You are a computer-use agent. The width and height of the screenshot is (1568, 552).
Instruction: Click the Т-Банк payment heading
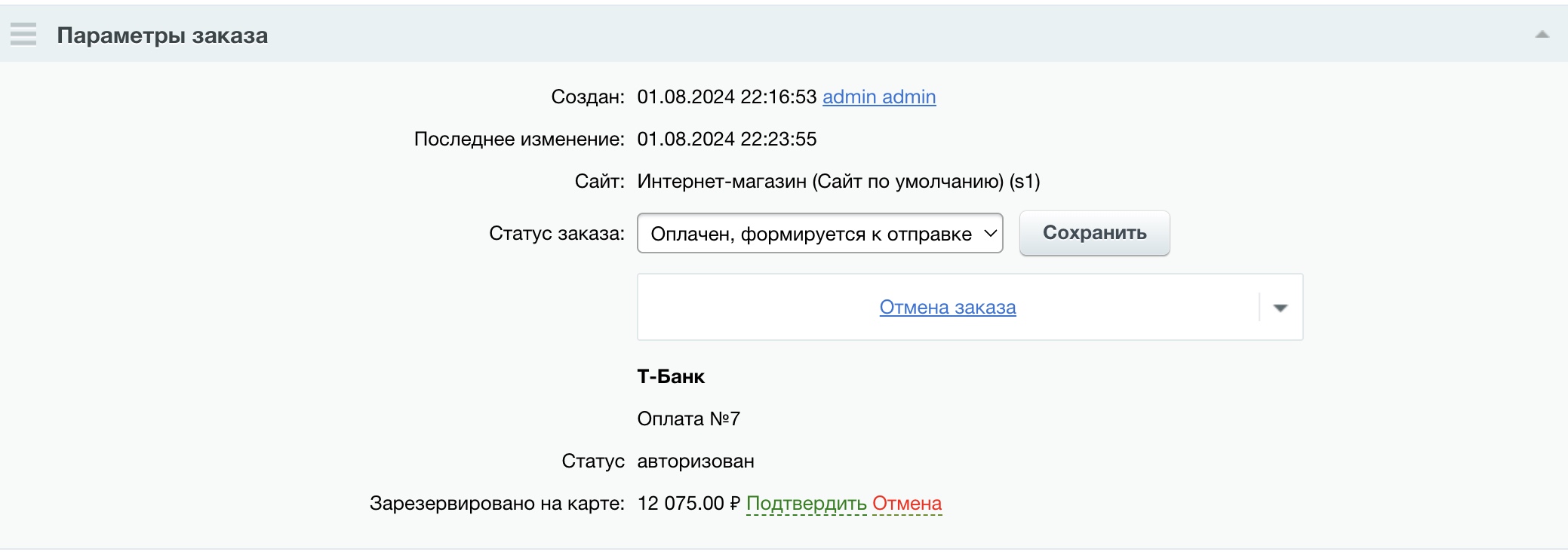click(671, 377)
